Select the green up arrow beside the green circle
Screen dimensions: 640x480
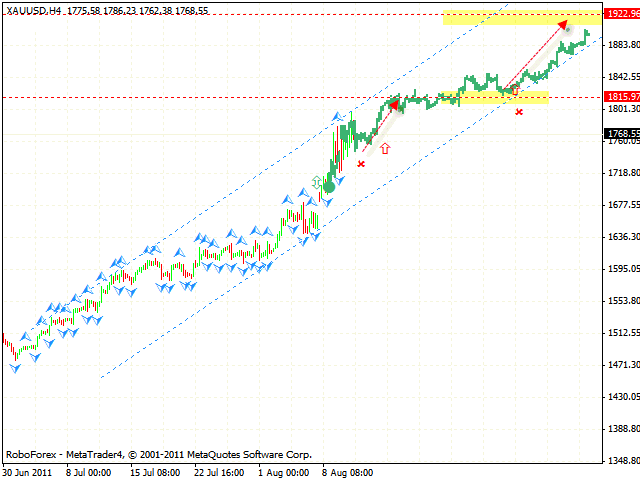[x=318, y=181]
